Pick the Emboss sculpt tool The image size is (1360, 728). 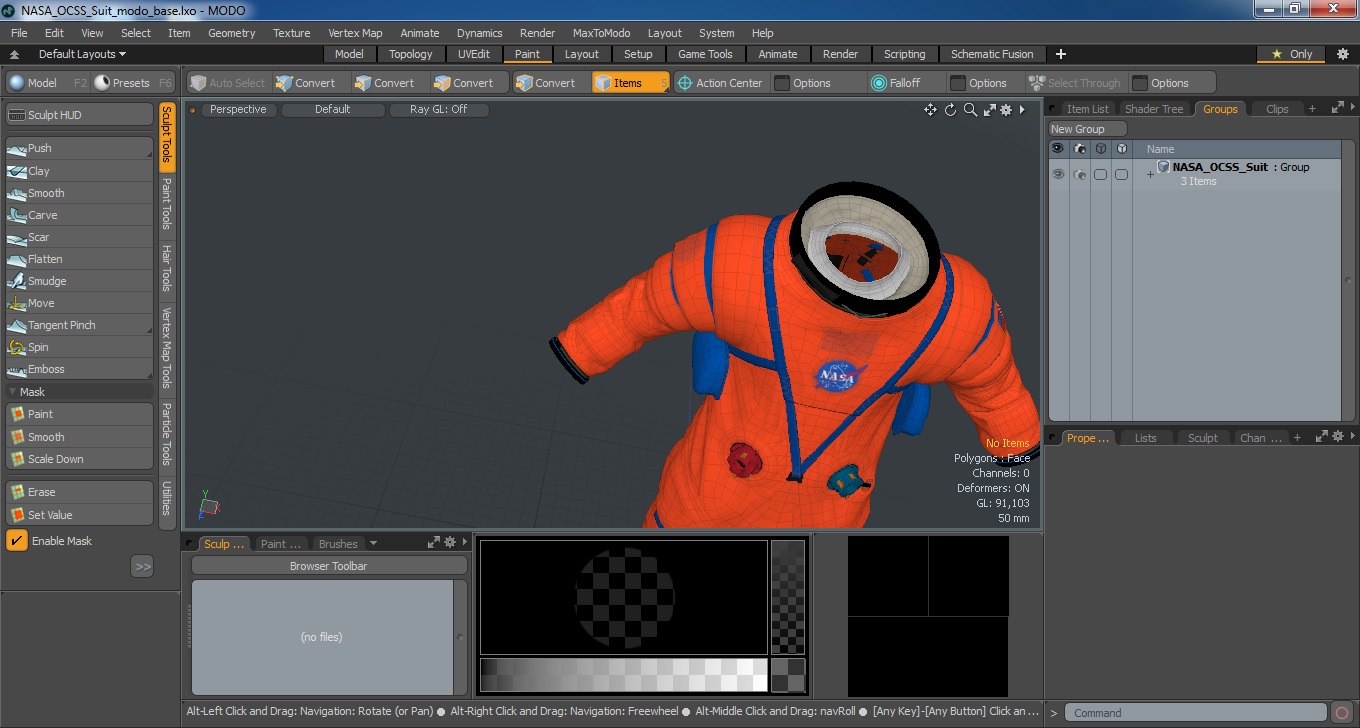click(80, 369)
